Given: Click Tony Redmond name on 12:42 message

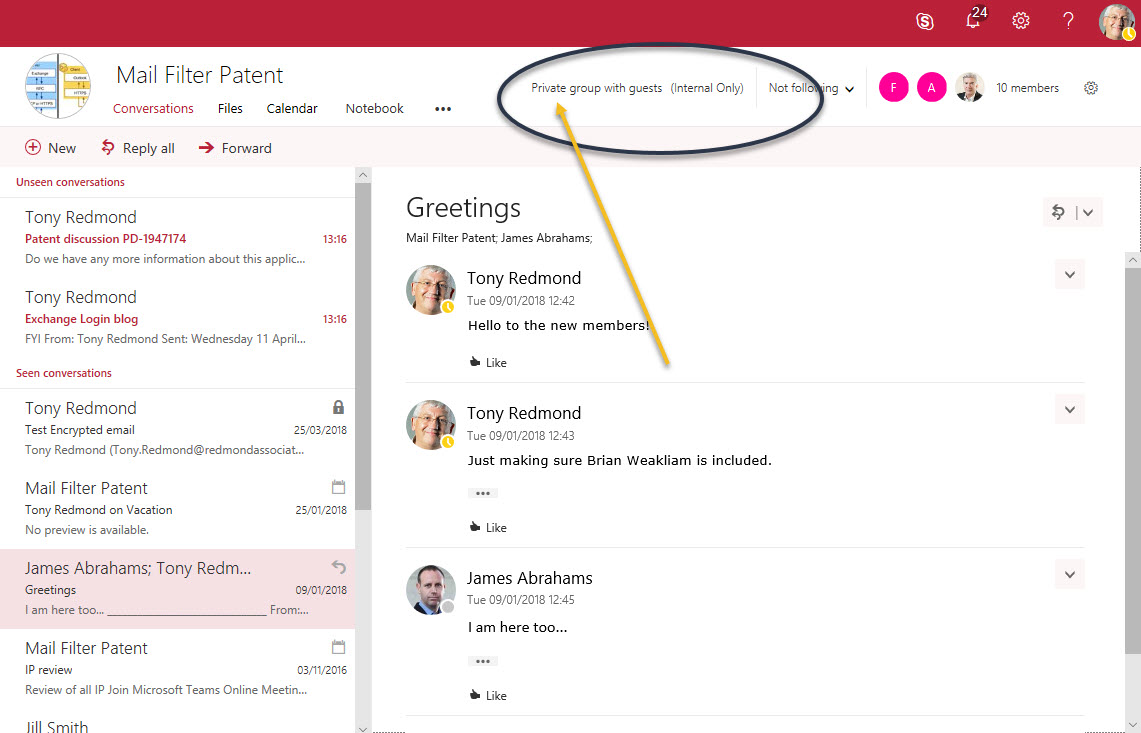Looking at the screenshot, I should click(524, 278).
